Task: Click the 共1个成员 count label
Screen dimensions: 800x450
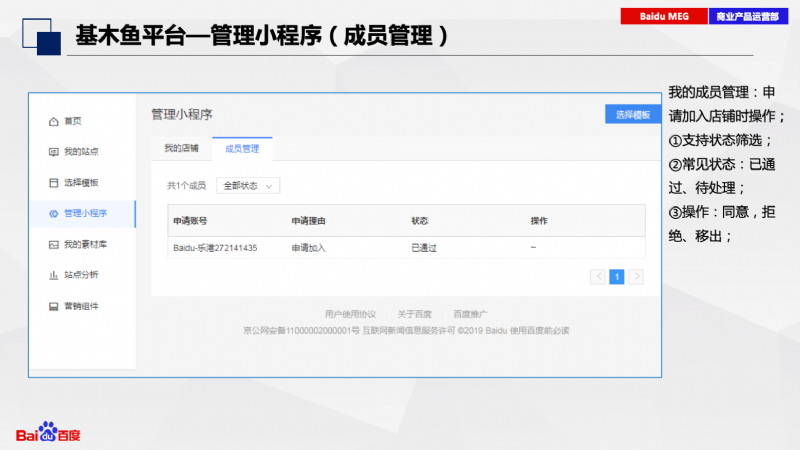Action: point(186,186)
